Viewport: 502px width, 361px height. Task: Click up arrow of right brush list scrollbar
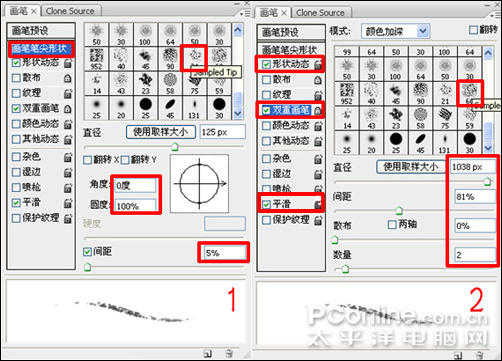pos(488,53)
